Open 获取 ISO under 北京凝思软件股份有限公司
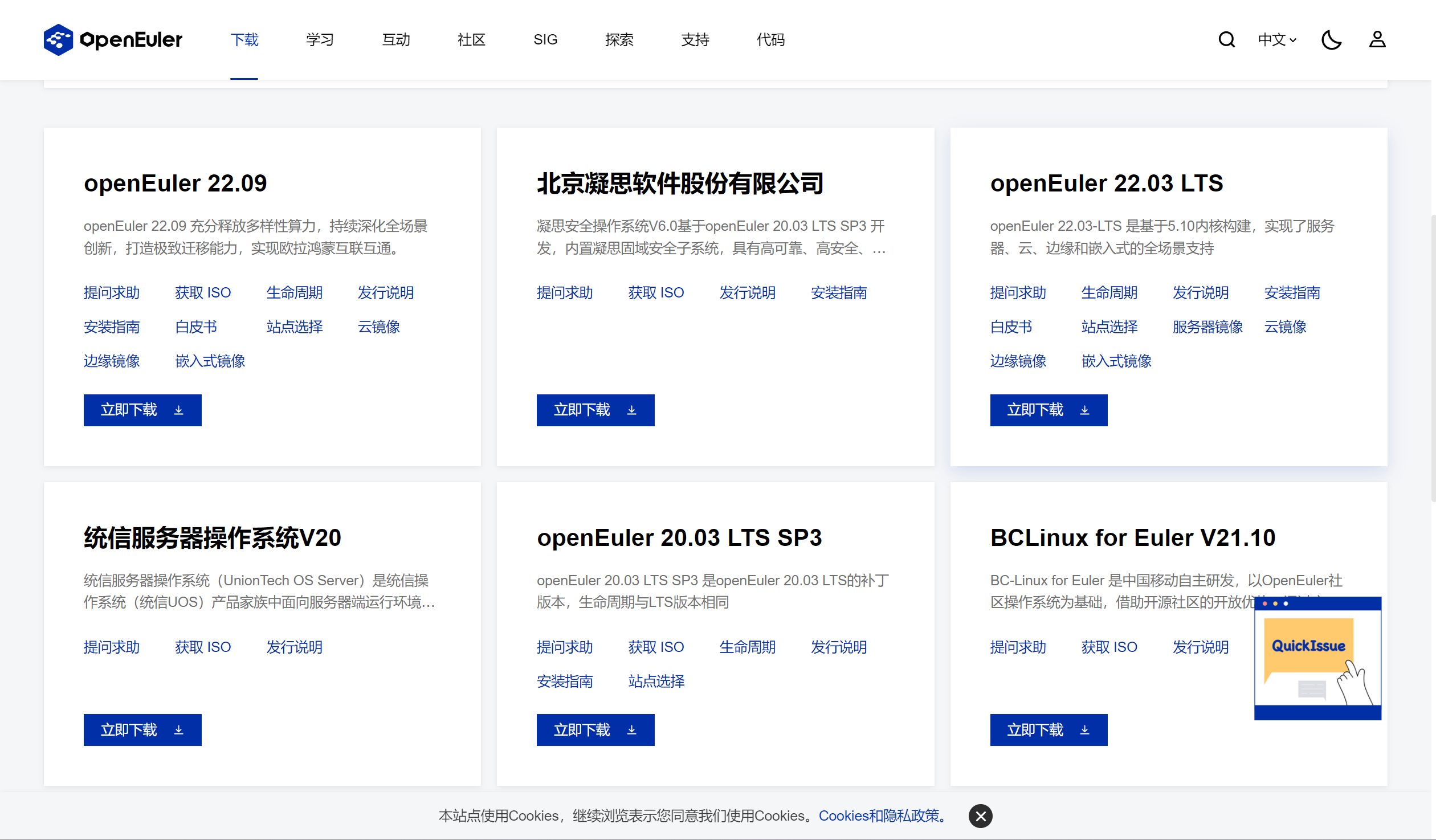The width and height of the screenshot is (1436, 840). point(656,292)
